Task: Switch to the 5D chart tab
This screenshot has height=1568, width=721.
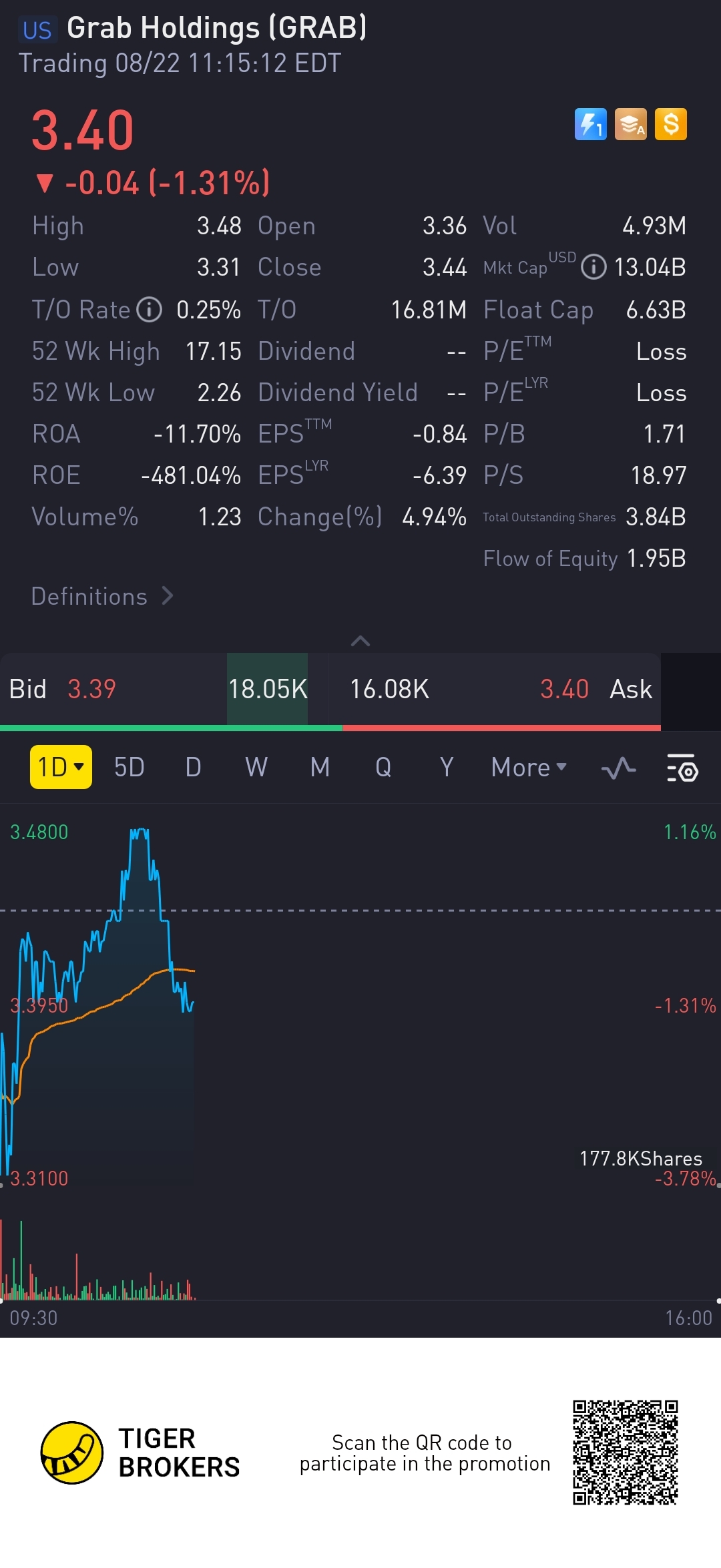Action: point(130,768)
